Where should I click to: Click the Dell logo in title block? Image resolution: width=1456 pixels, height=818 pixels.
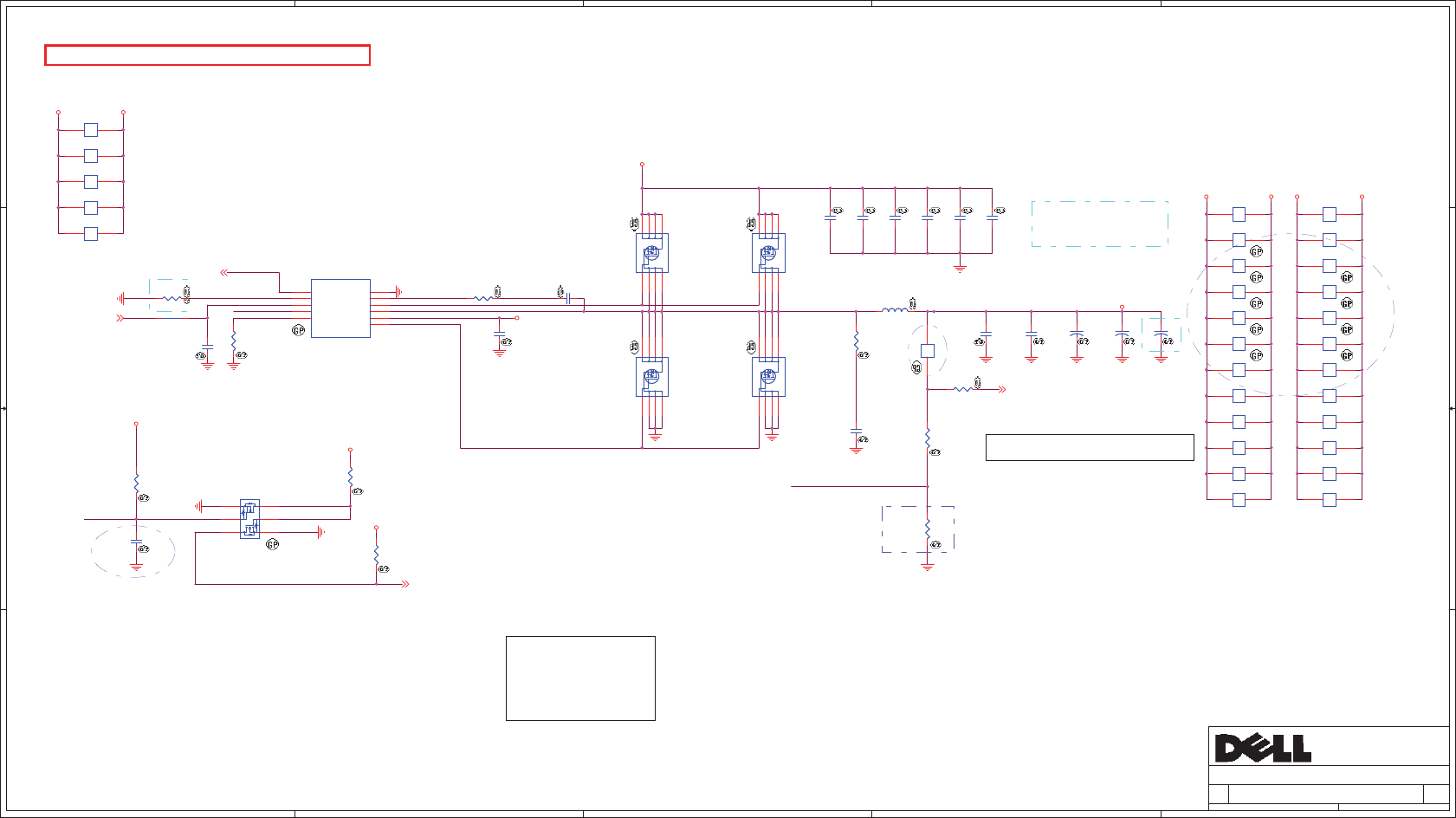pyautogui.click(x=1263, y=748)
